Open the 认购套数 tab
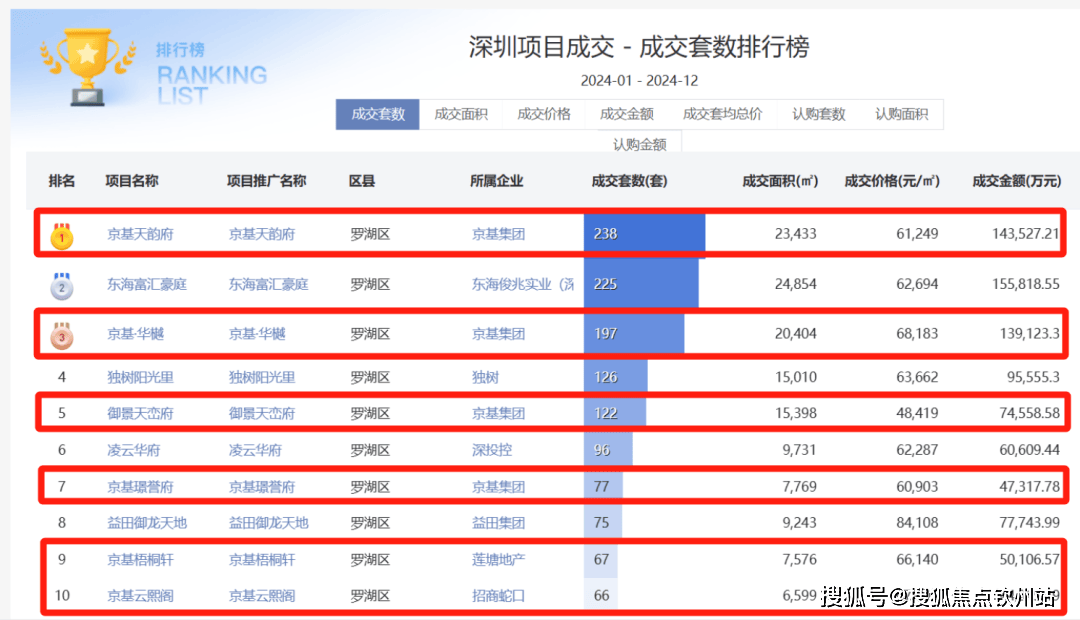Image resolution: width=1080 pixels, height=620 pixels. (818, 114)
